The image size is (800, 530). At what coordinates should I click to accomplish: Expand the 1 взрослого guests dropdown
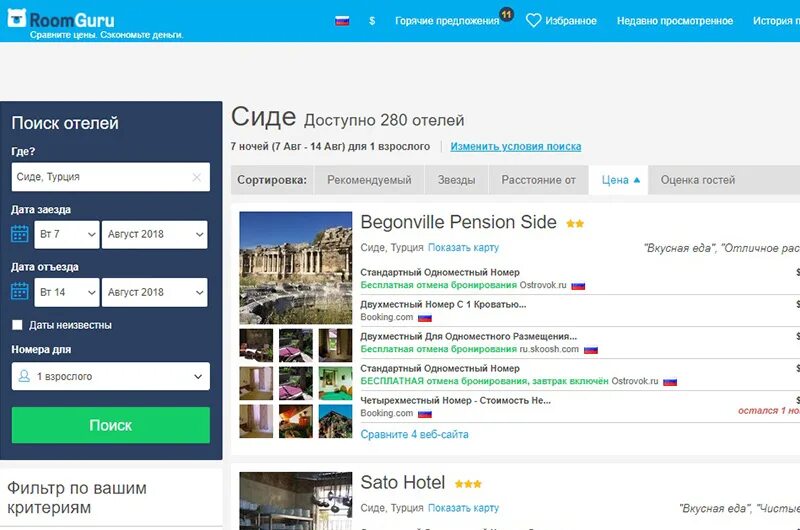point(111,376)
